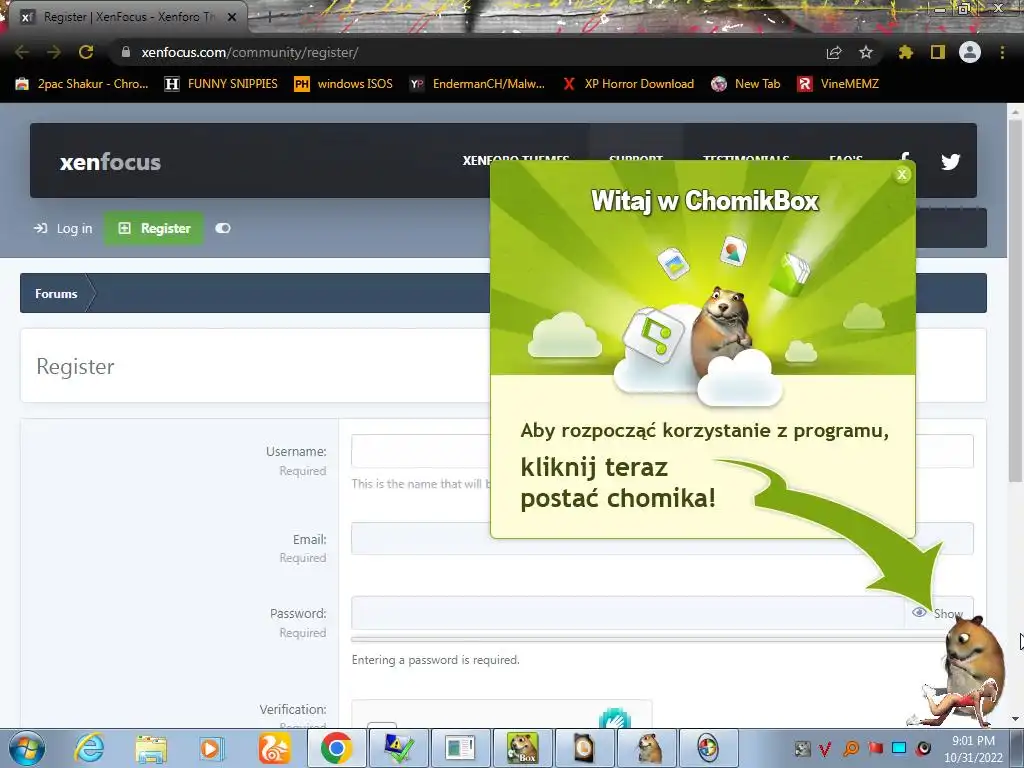Click the address bar URL
Screen dimensions: 1024x768
point(249,52)
